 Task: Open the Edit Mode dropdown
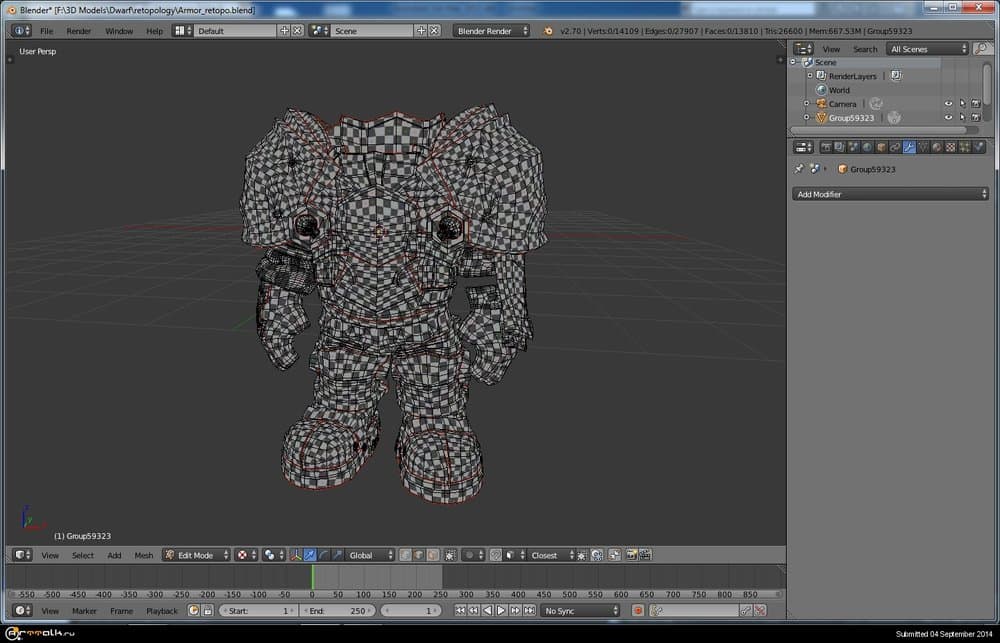click(x=196, y=555)
